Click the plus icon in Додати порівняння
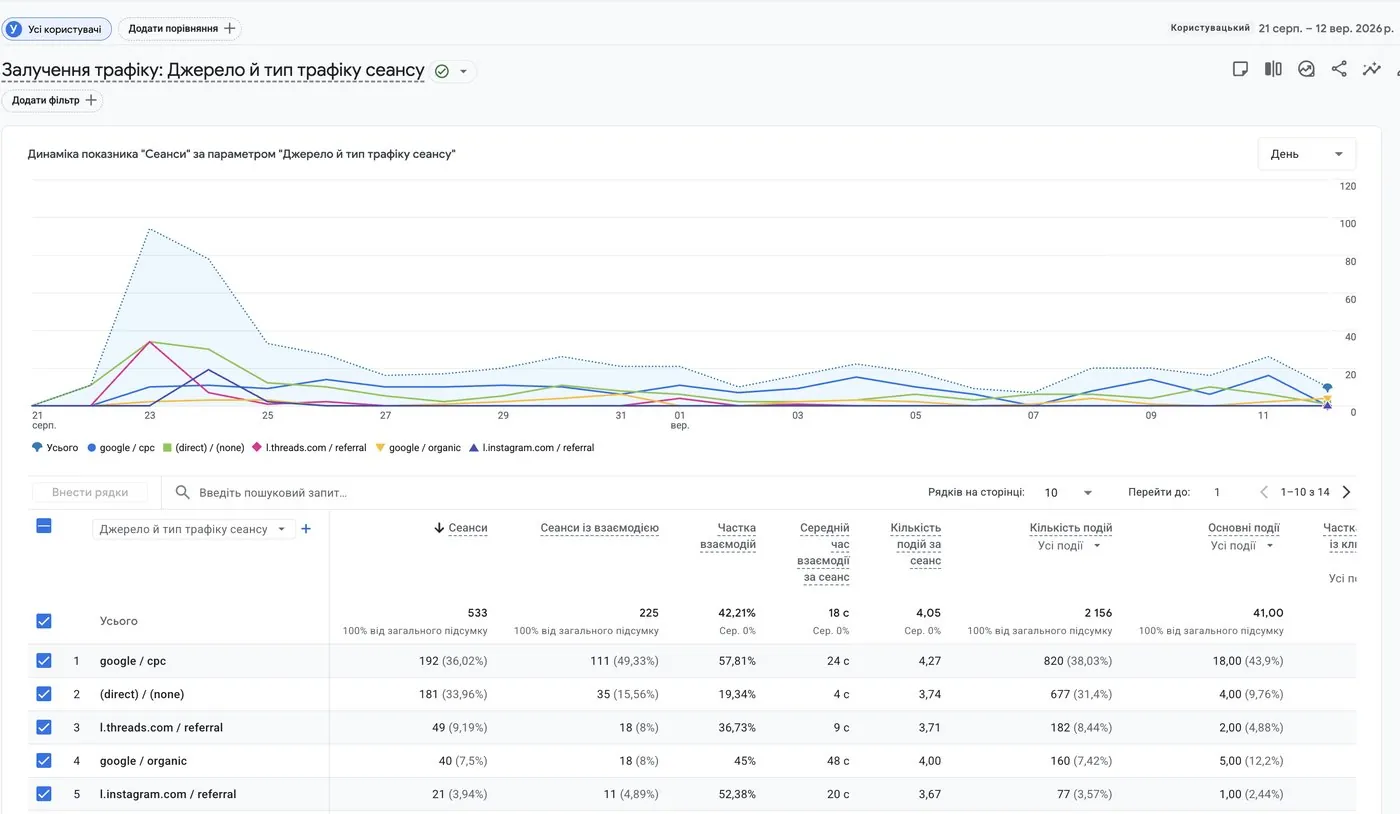The image size is (1400, 814). point(230,29)
